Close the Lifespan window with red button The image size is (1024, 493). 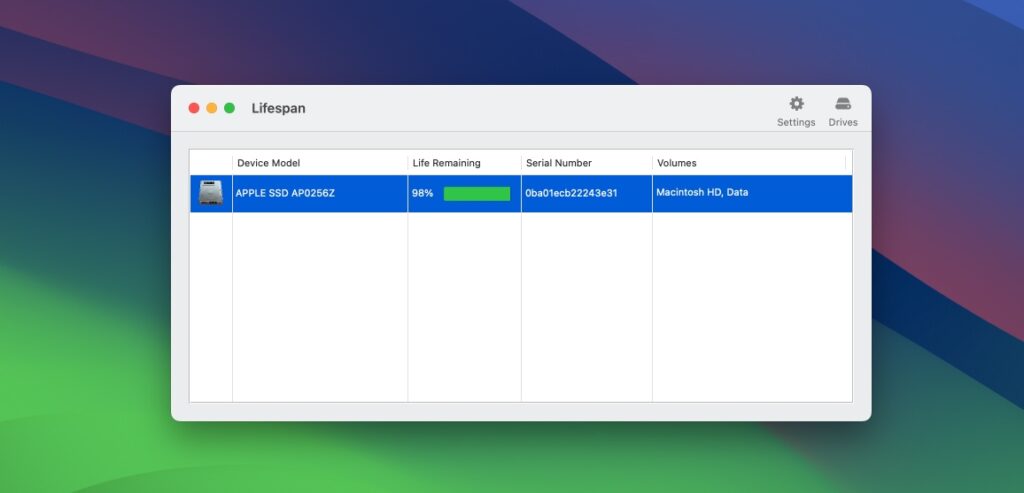point(194,108)
